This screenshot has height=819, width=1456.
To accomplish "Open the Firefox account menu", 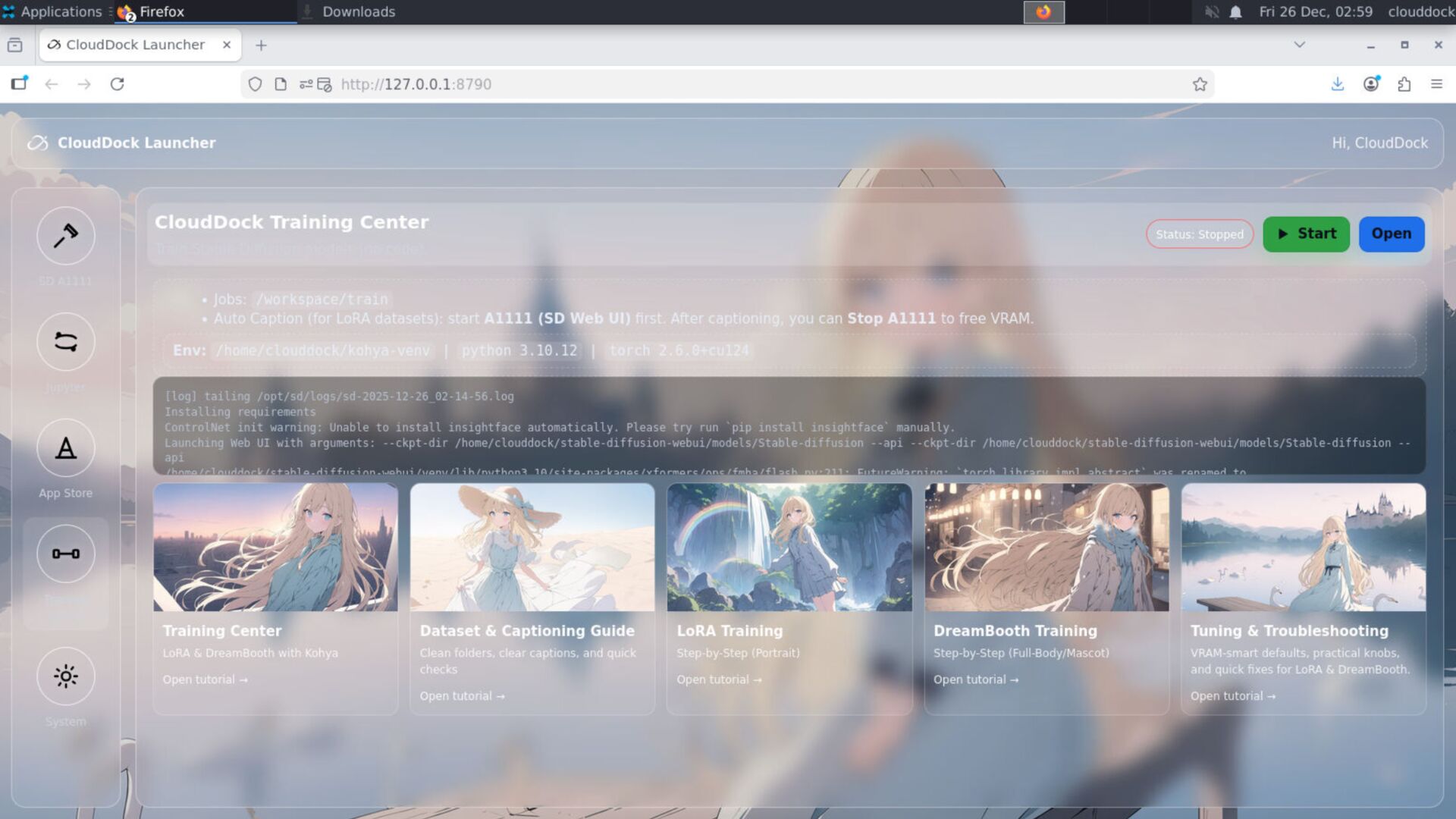I will [1372, 84].
